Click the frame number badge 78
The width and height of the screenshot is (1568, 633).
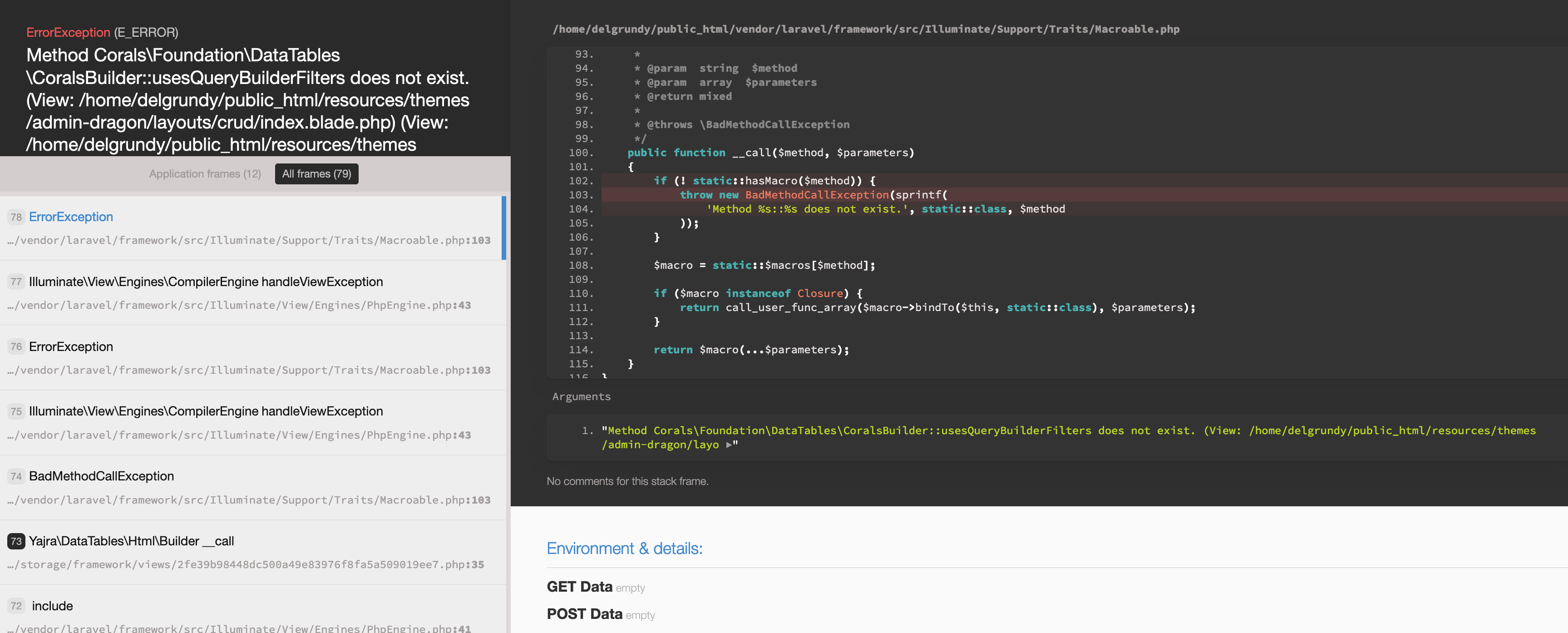click(x=16, y=218)
